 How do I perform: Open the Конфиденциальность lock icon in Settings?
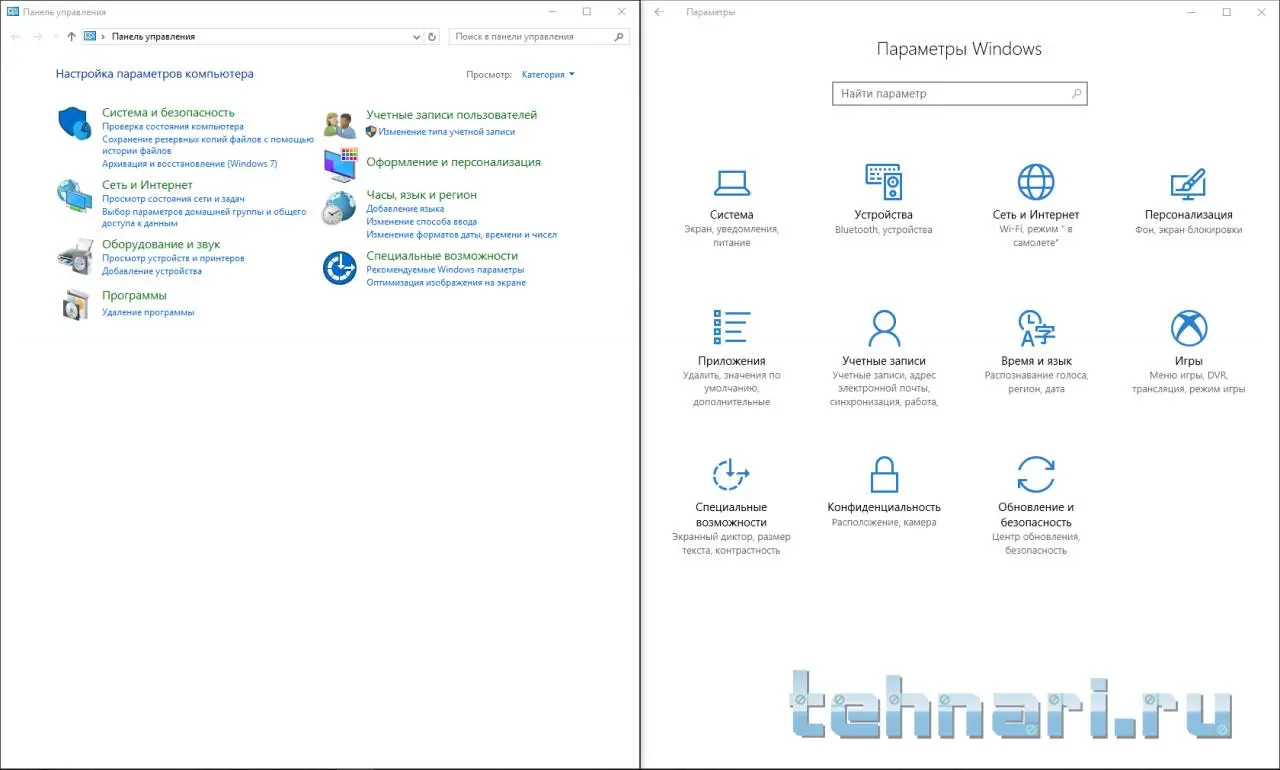884,474
